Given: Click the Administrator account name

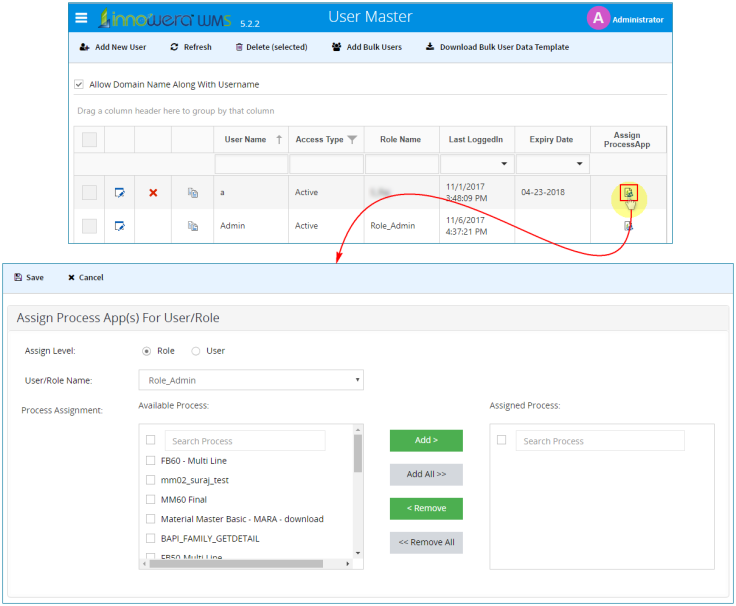Looking at the screenshot, I should click(638, 20).
